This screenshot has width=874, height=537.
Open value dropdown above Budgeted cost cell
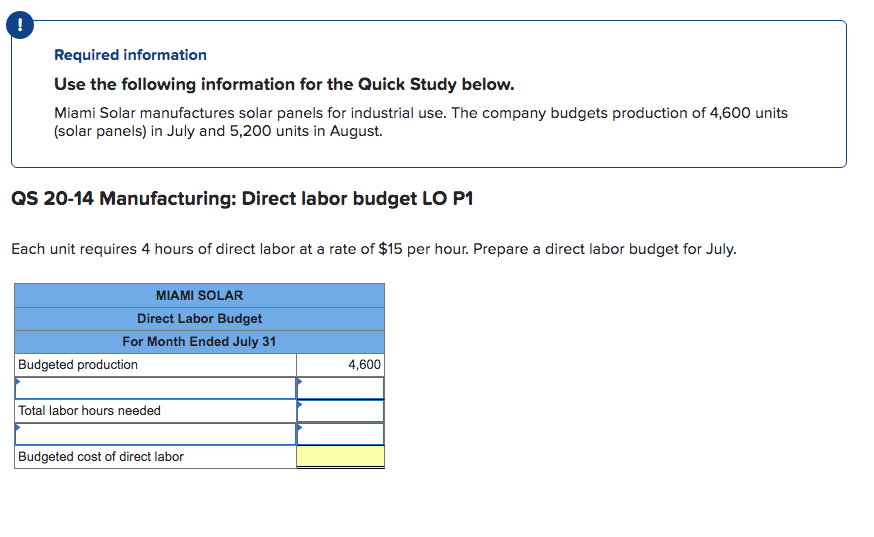pyautogui.click(x=340, y=434)
